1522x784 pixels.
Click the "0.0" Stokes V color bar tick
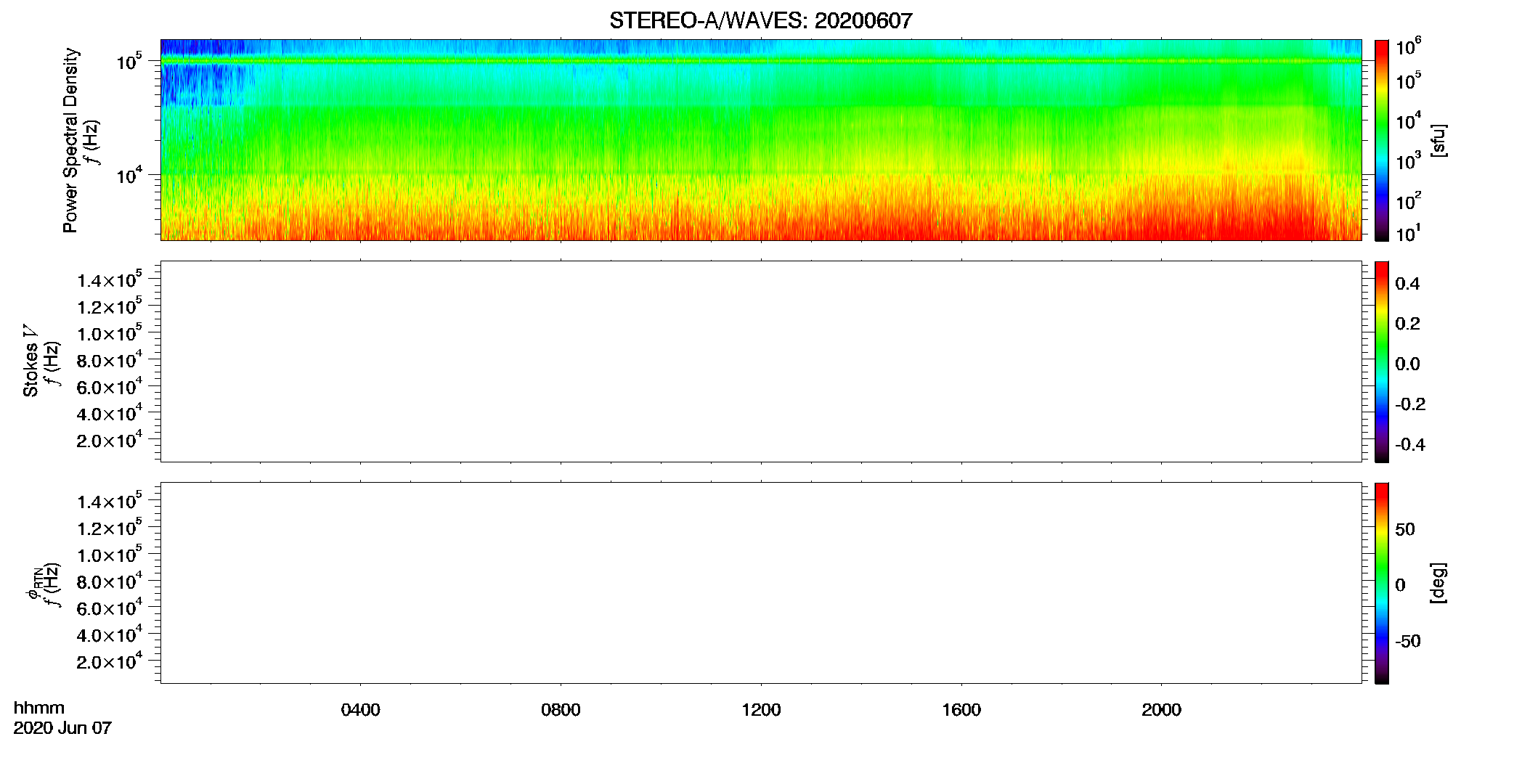click(1407, 364)
